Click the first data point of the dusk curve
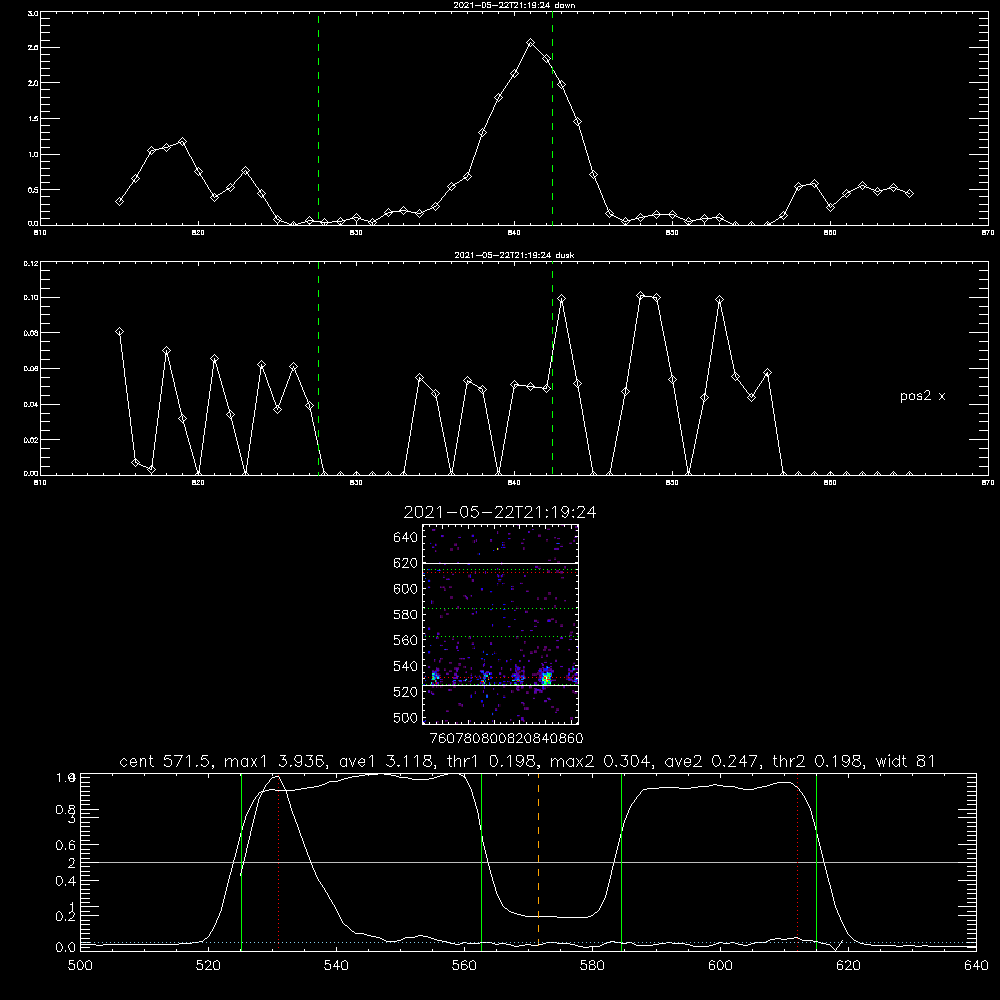The image size is (1000, 1000). [x=119, y=331]
